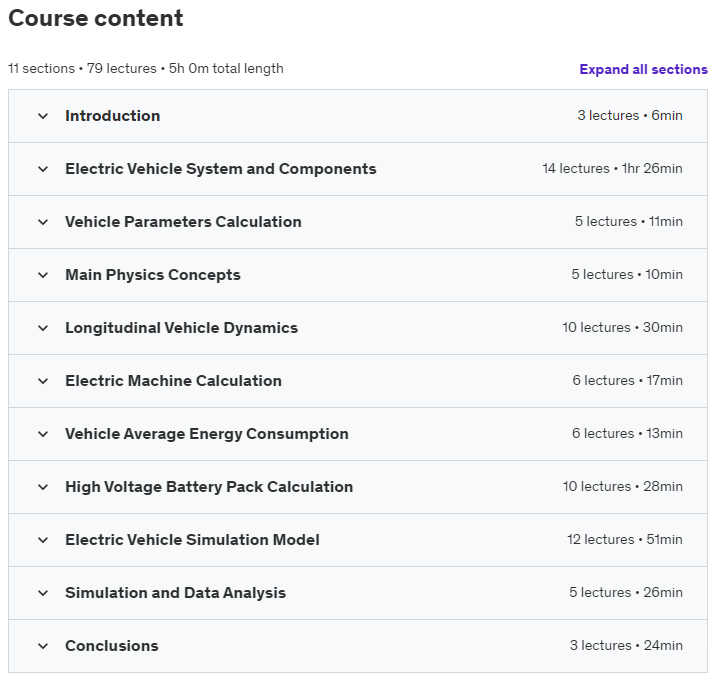Click '3 lectures • 6min' text

pyautogui.click(x=630, y=115)
